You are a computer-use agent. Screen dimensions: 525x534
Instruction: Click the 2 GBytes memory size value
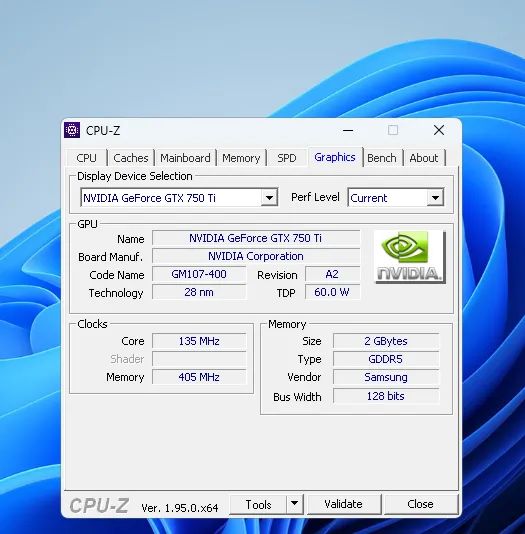click(x=386, y=341)
